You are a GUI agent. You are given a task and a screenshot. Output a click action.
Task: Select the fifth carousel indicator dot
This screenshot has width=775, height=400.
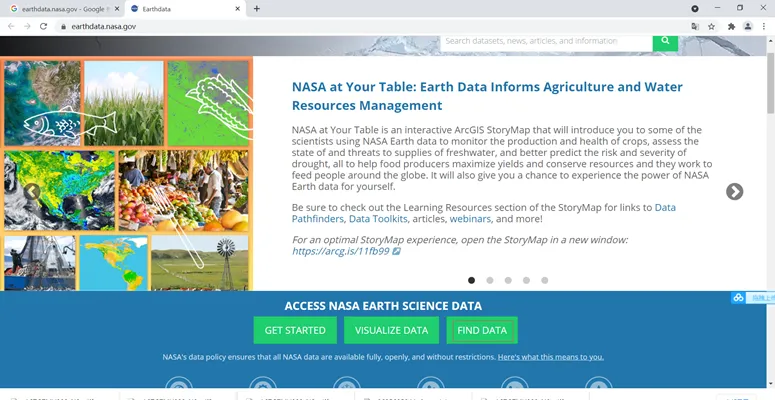545,280
